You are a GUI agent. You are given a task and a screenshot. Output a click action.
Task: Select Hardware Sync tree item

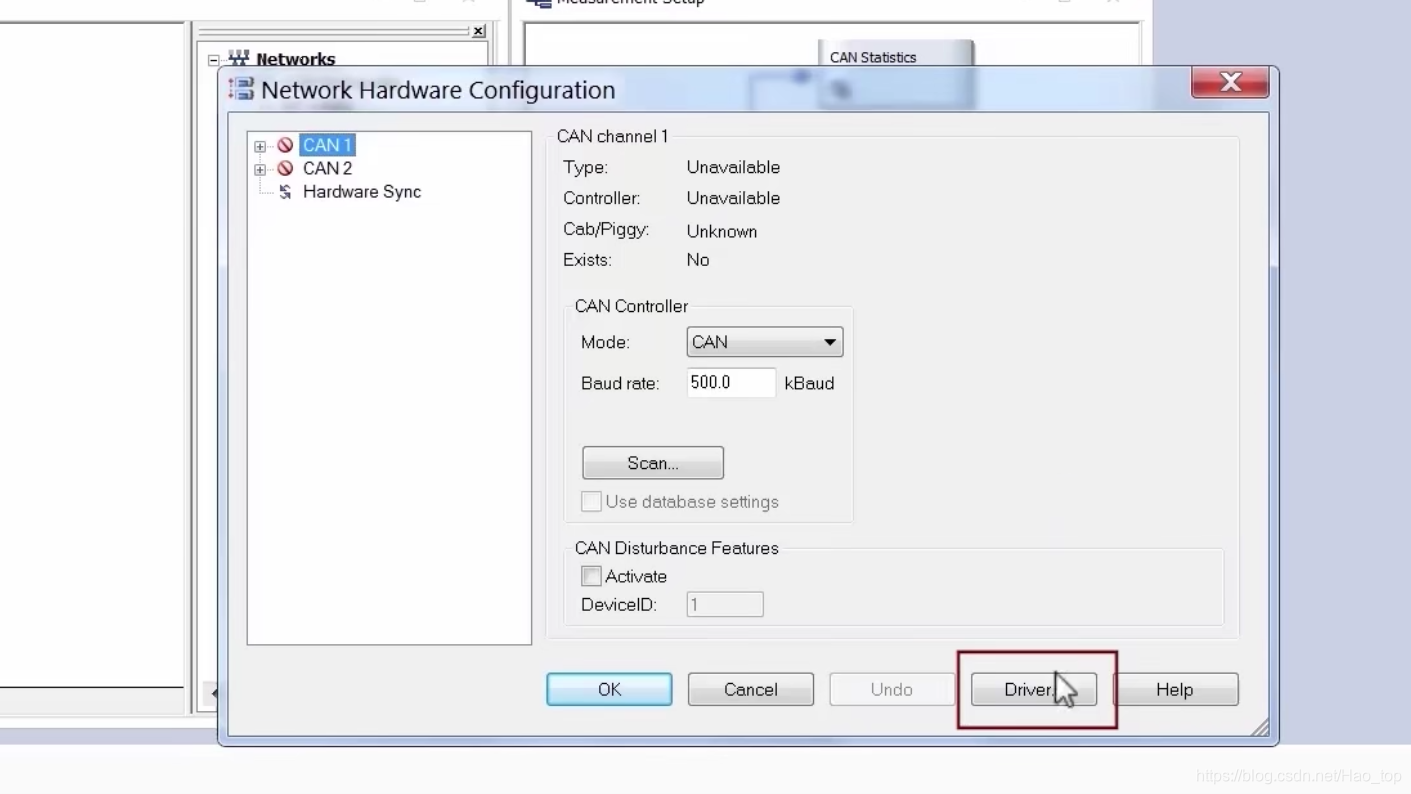[362, 191]
